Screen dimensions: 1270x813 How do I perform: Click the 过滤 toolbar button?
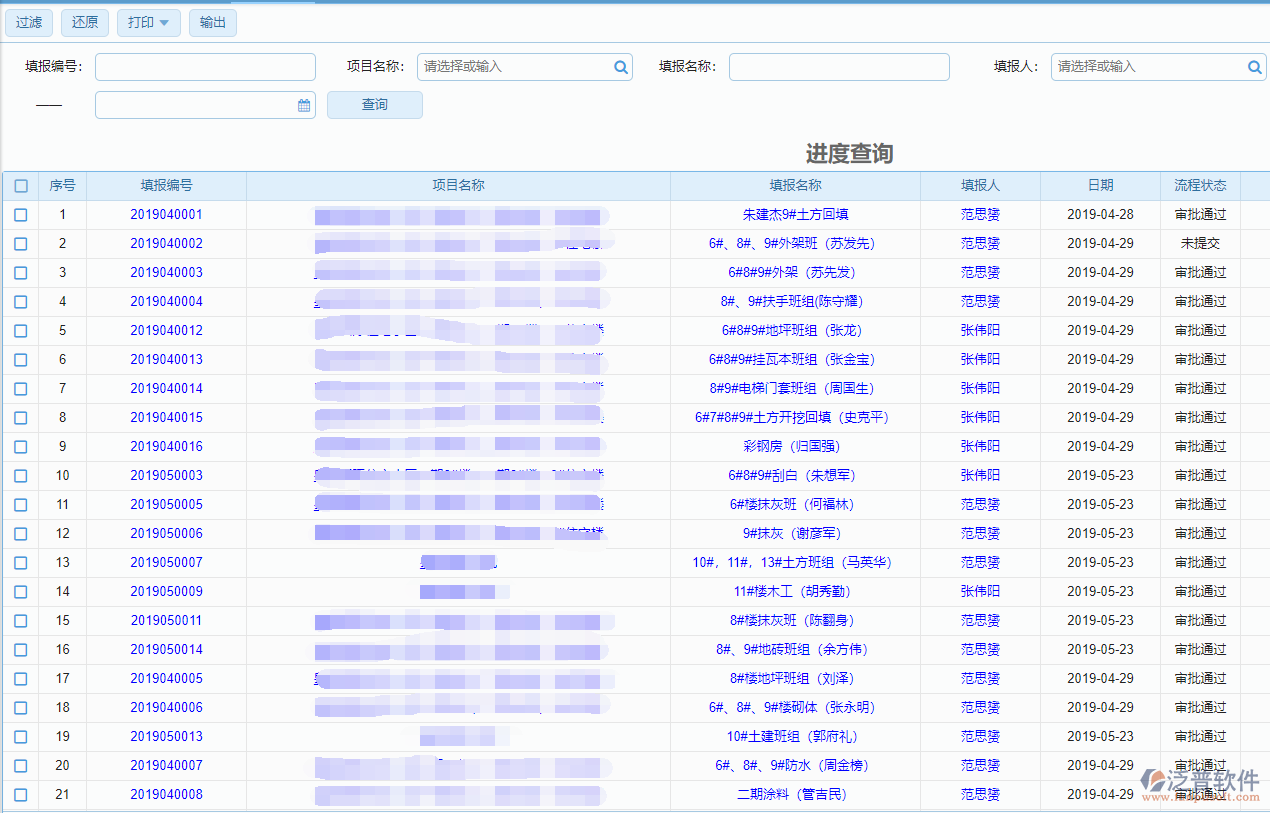click(29, 23)
